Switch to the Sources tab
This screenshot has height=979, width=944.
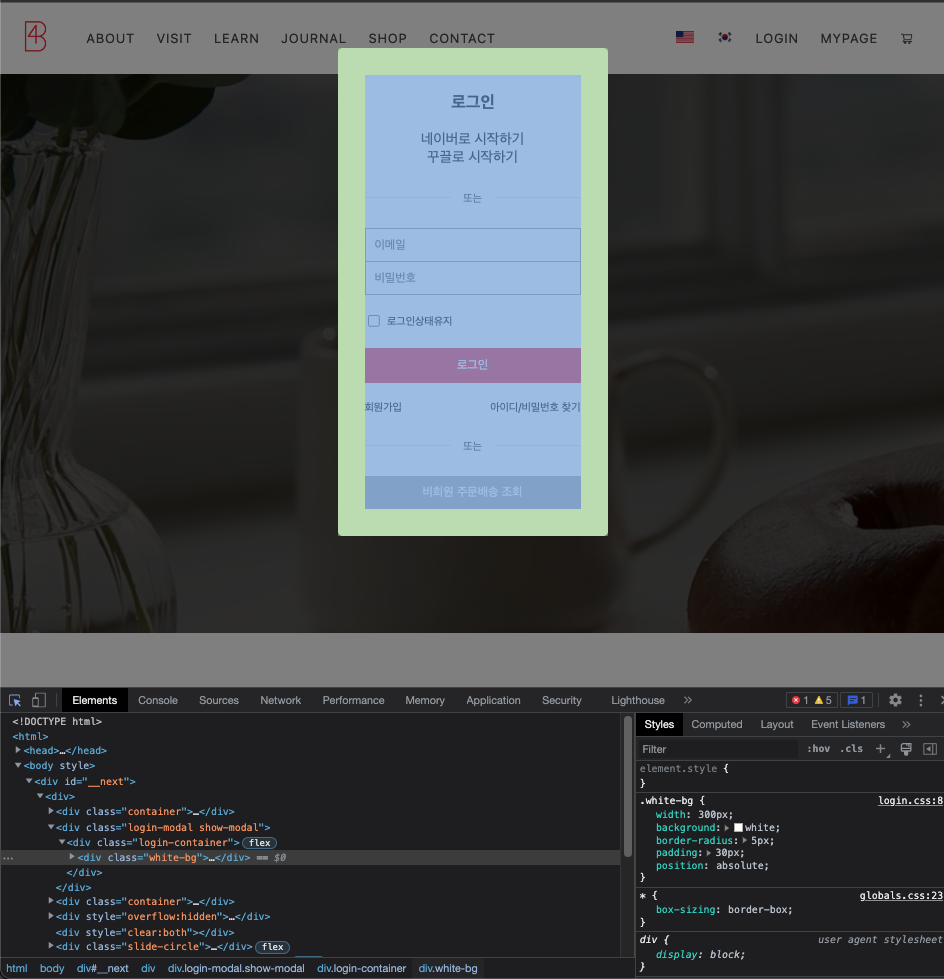[219, 701]
